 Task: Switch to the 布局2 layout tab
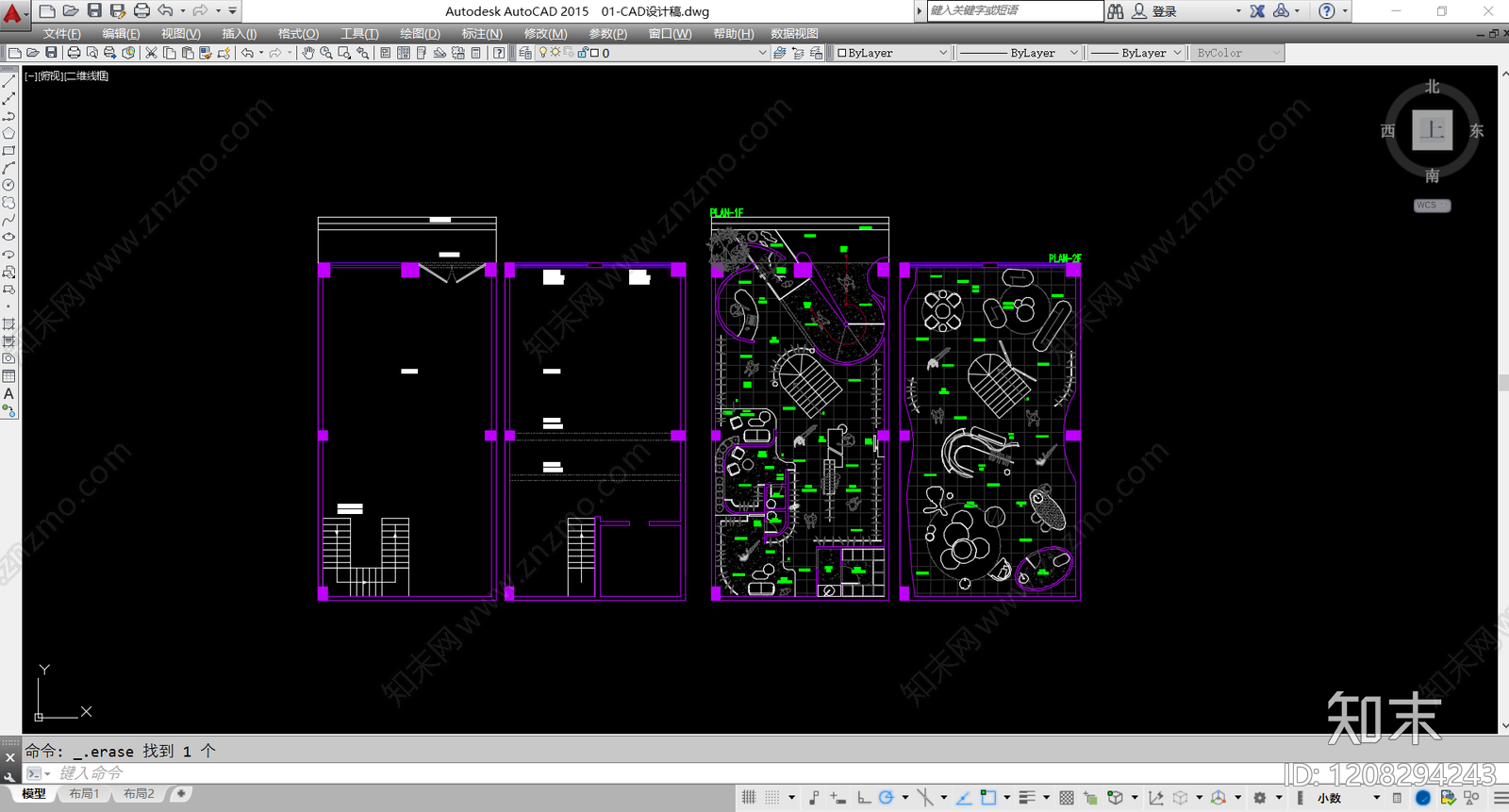[x=139, y=794]
